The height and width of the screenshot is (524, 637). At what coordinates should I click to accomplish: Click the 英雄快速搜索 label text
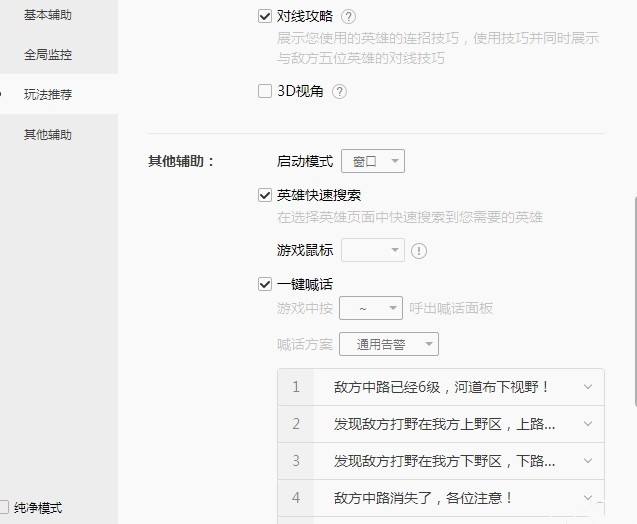coord(319,195)
